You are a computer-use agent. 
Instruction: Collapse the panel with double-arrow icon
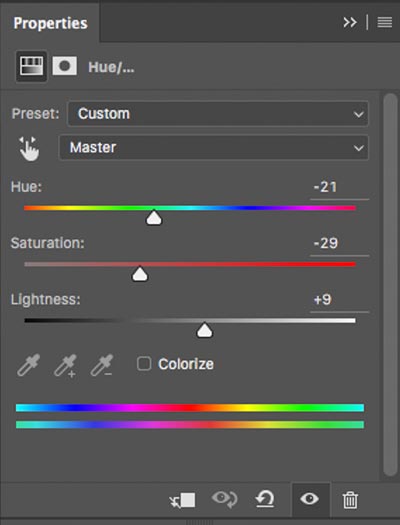click(x=350, y=23)
